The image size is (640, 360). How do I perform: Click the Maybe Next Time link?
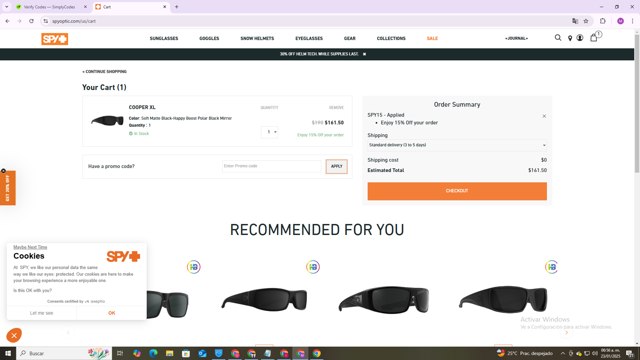[30, 247]
